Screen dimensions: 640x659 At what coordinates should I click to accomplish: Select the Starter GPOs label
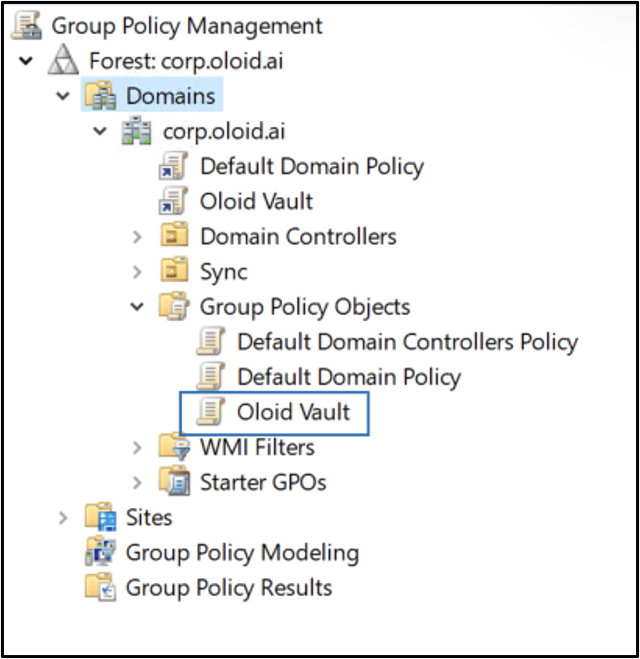coord(263,482)
